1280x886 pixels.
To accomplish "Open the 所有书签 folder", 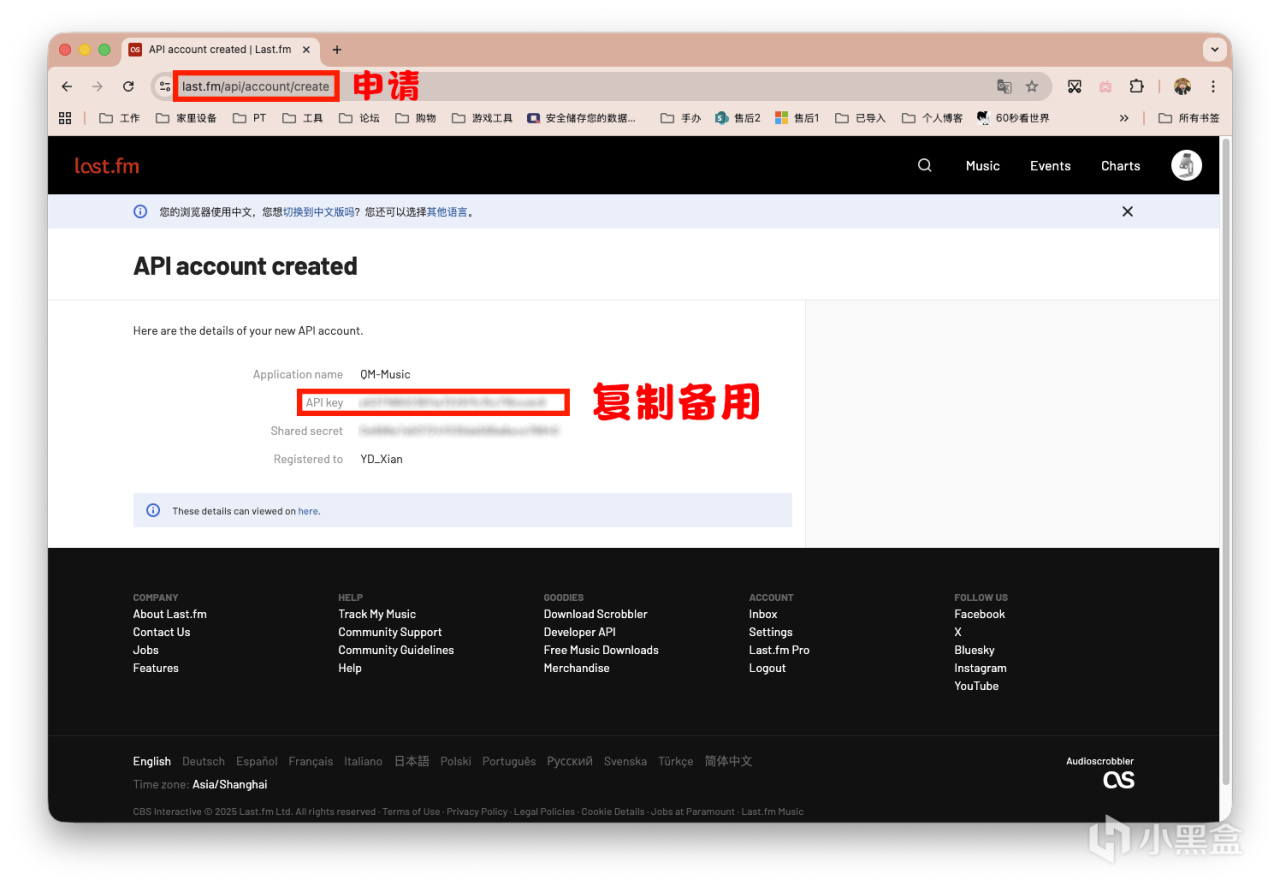I will 1190,118.
